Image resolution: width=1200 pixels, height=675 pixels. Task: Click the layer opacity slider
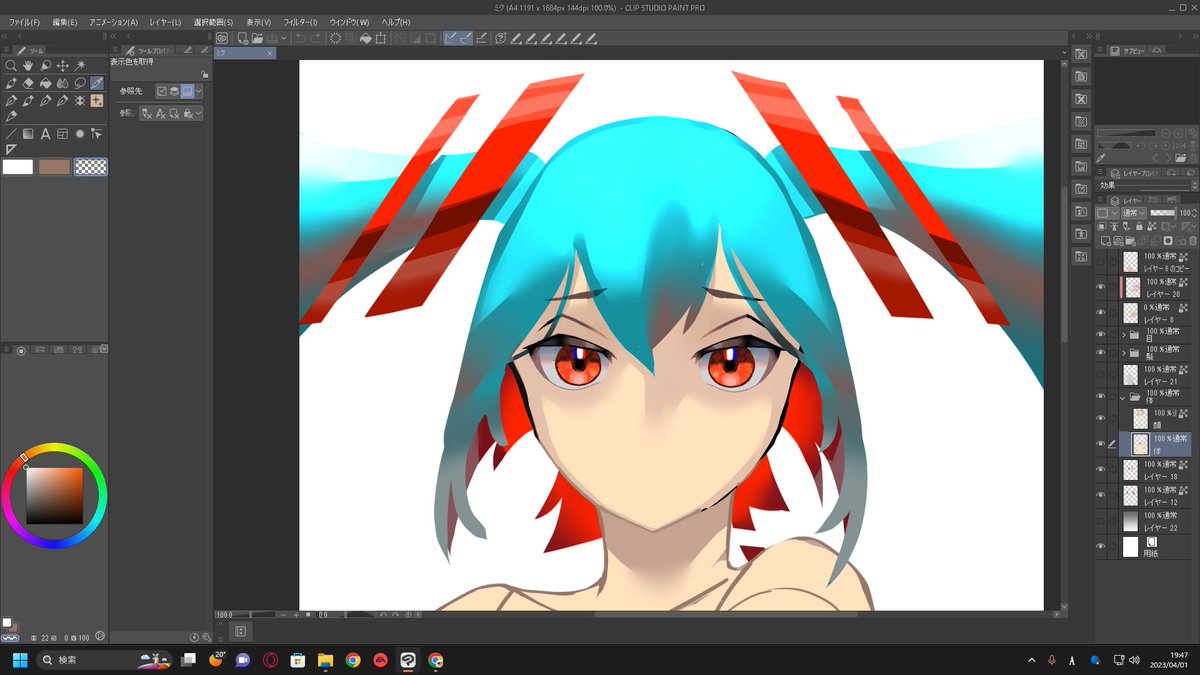(x=1163, y=213)
